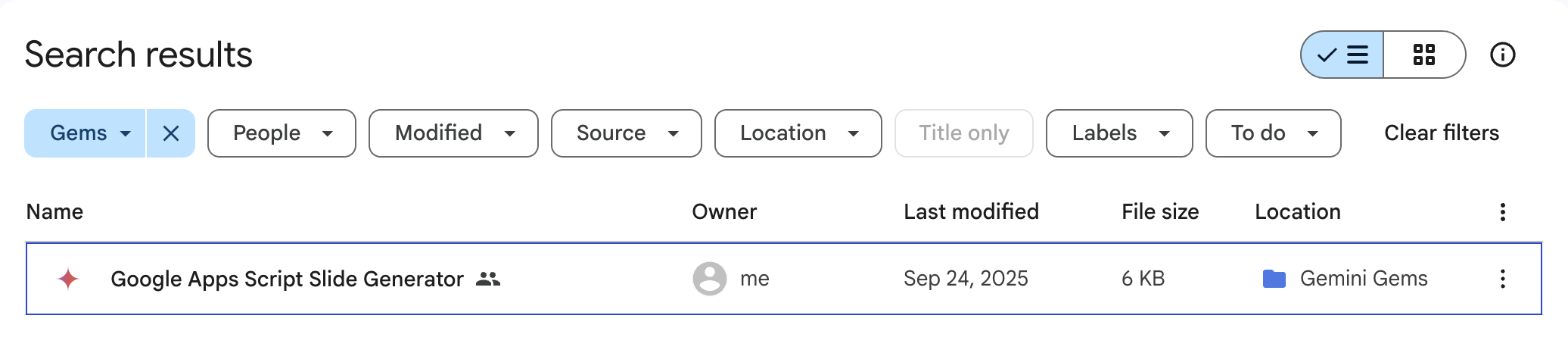Image resolution: width=1568 pixels, height=356 pixels.
Task: Open the Location filter dropdown
Action: 798,133
